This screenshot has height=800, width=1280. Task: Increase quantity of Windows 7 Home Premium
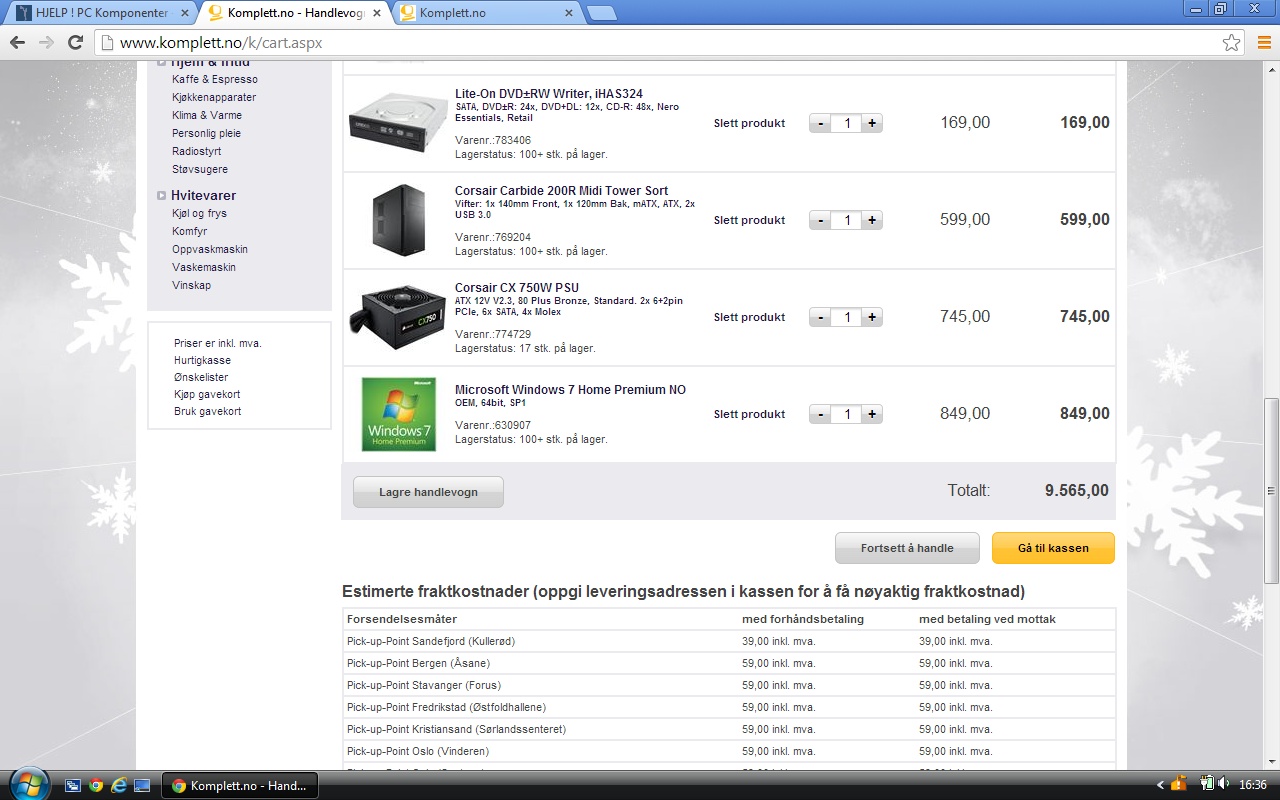872,414
